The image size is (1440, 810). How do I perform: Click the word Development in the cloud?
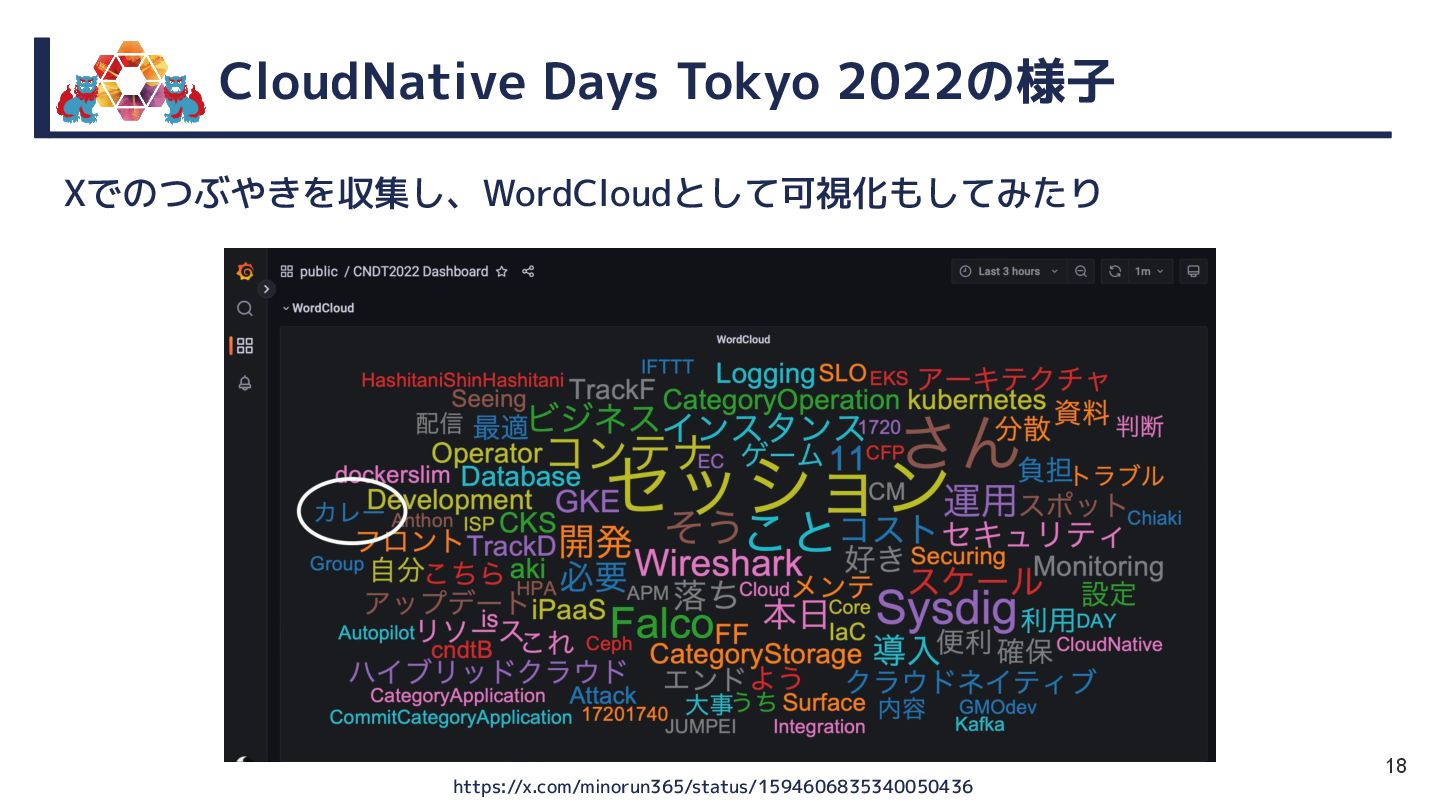(x=449, y=500)
